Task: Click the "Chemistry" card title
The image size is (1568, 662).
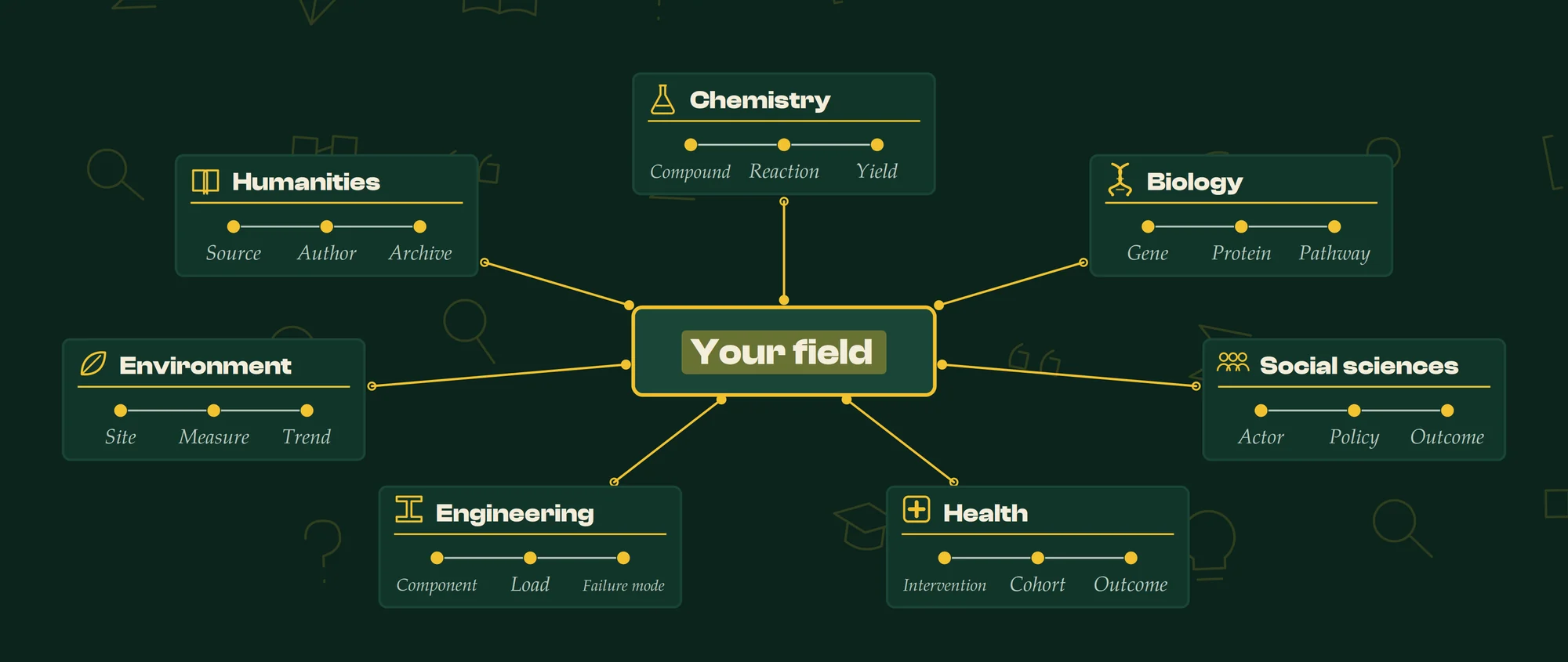Action: point(760,100)
